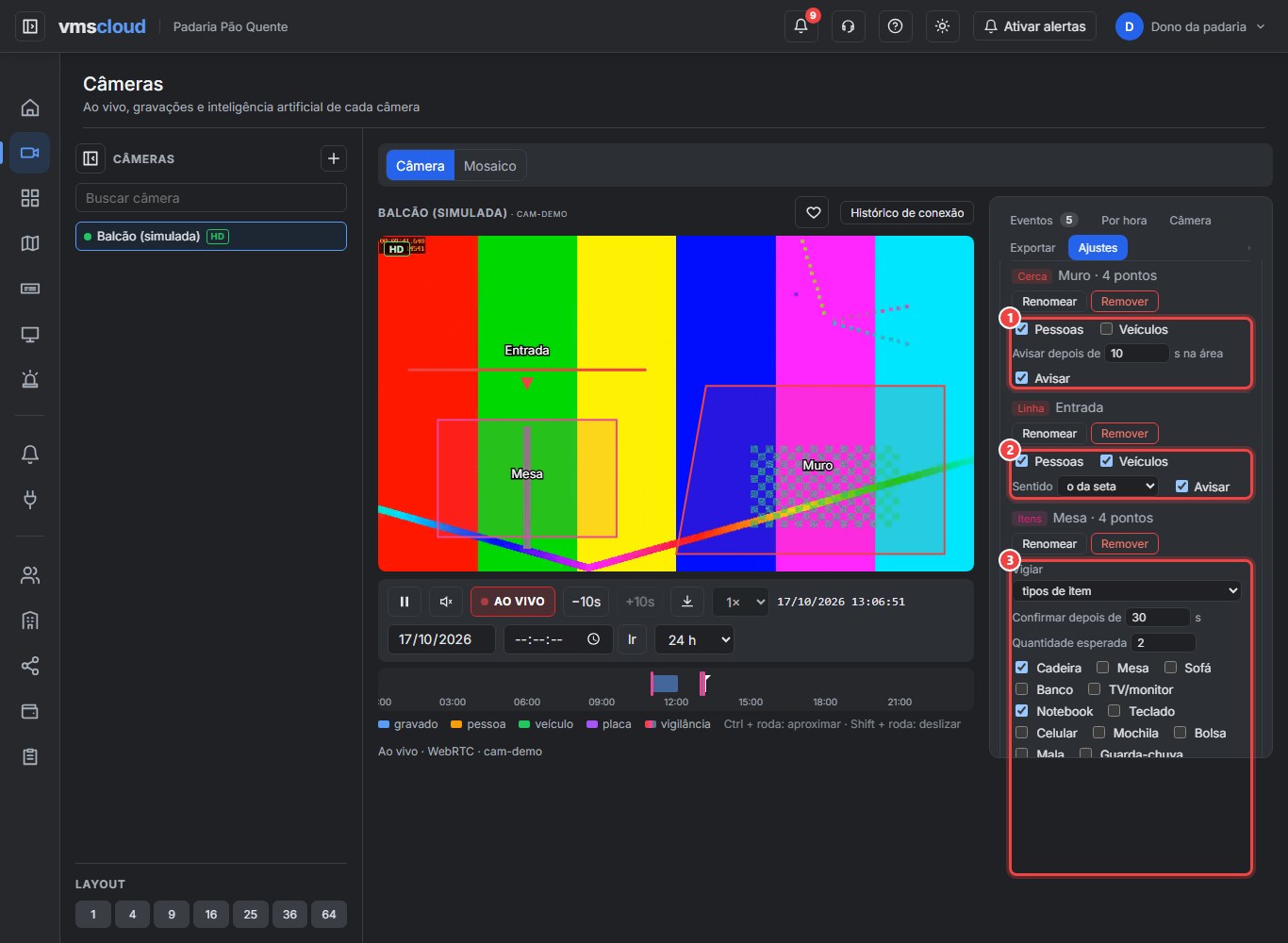Click the headset support icon
This screenshot has width=1288, height=943.
[x=849, y=26]
